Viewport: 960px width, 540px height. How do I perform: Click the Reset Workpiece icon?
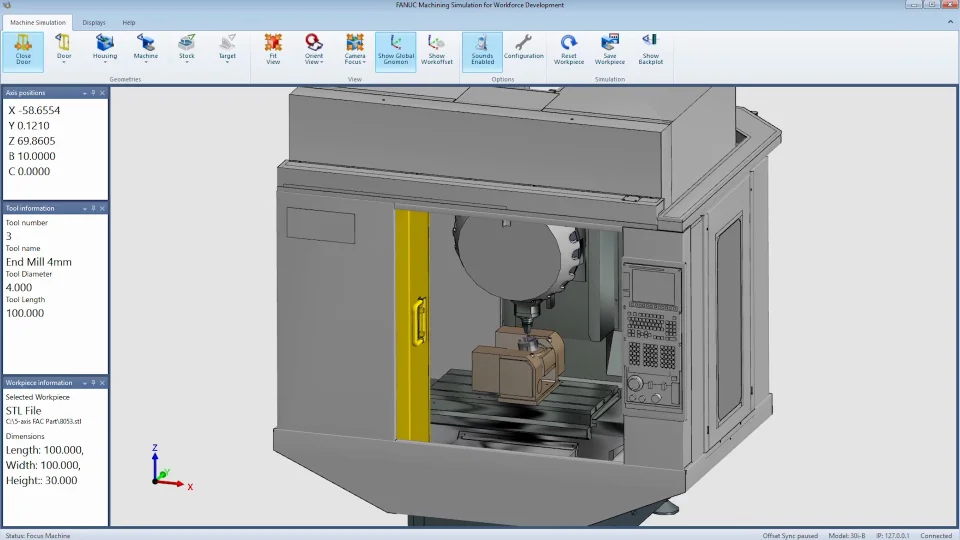568,48
